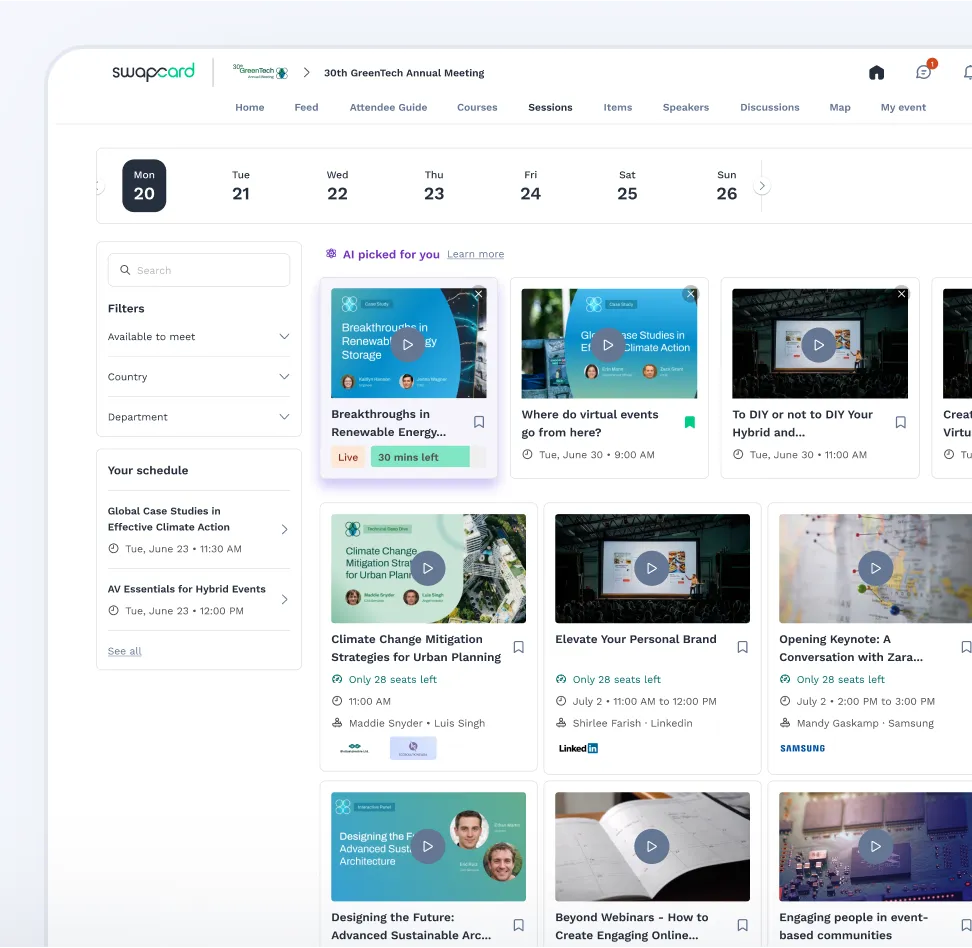Click the AI picked for you sparkle icon
Viewport: 972px width, 948px height.
[x=331, y=254]
